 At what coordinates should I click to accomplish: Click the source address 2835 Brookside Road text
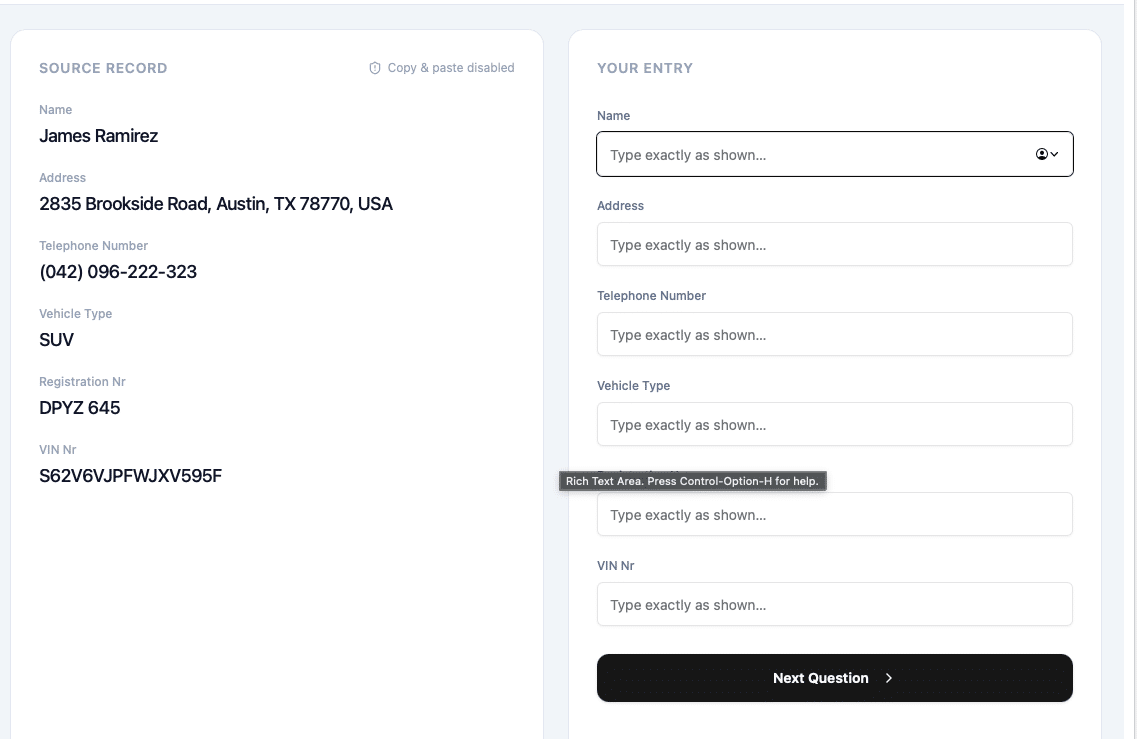click(x=125, y=205)
